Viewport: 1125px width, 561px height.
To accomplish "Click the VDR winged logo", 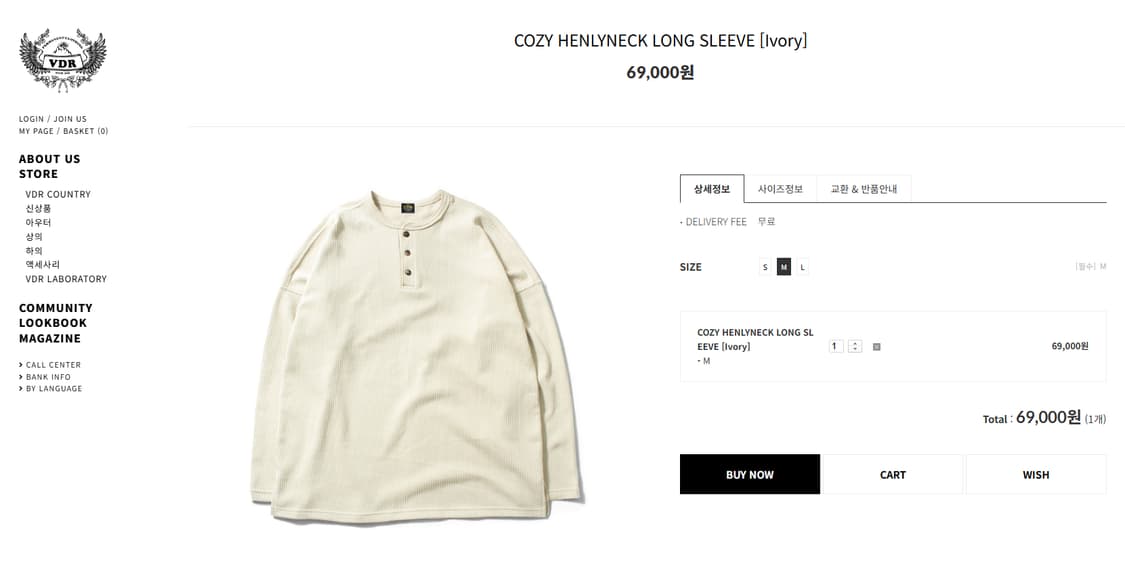I will 62,59.
